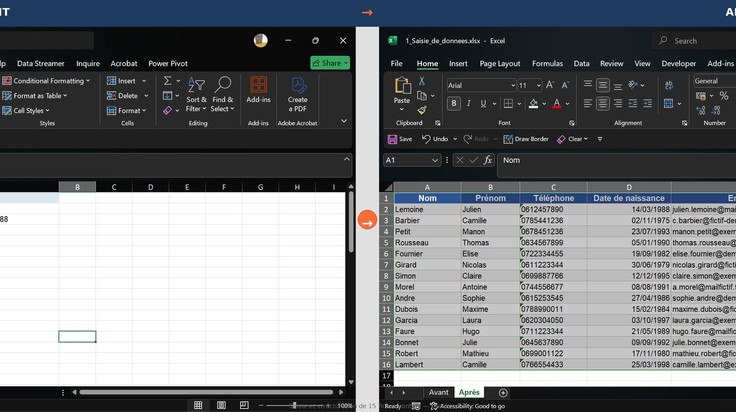Screen dimensions: 736x412
Task: Click the Borders grid icon
Action: 508,103
